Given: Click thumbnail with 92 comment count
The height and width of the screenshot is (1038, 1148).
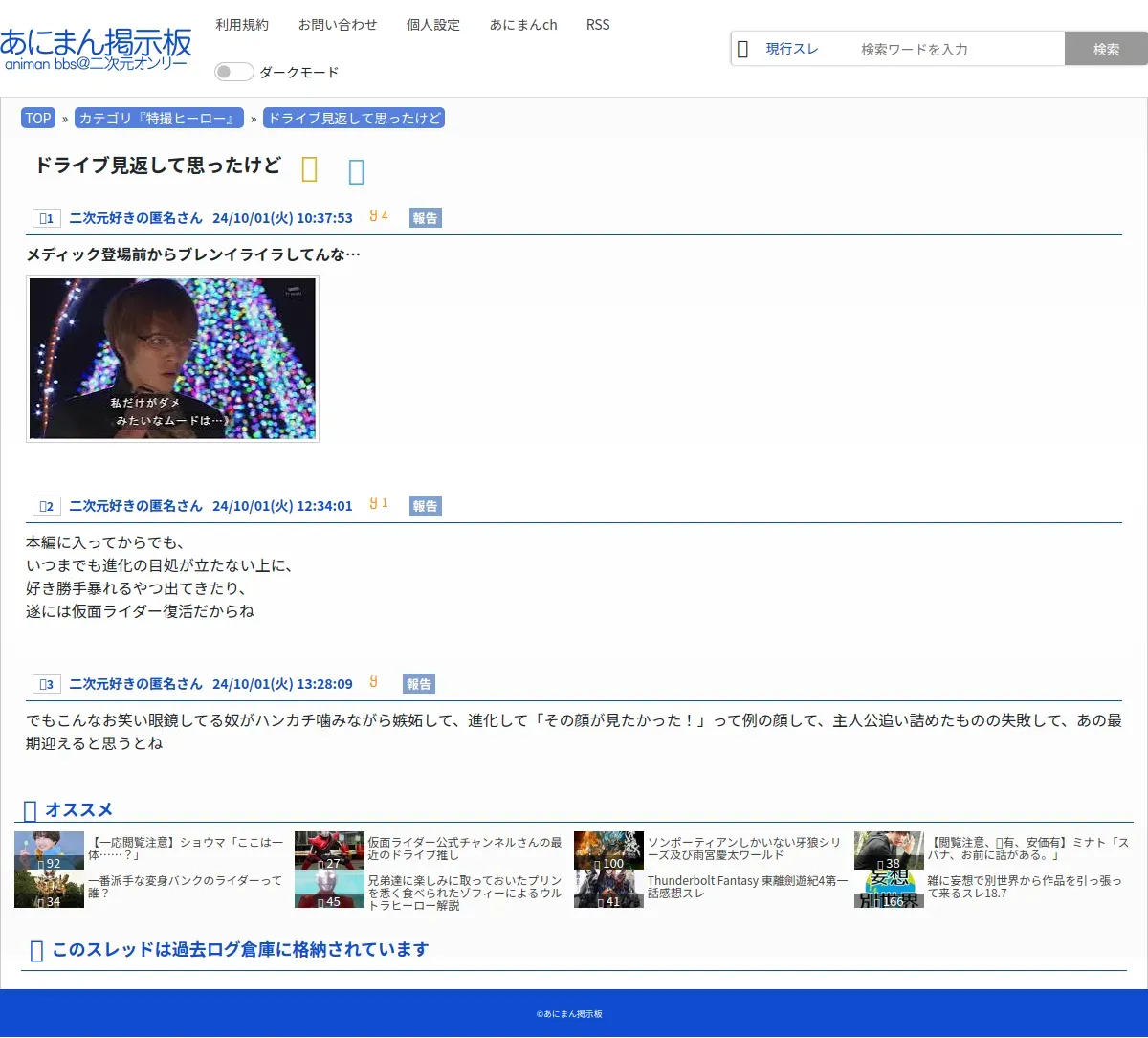Looking at the screenshot, I should (x=50, y=850).
